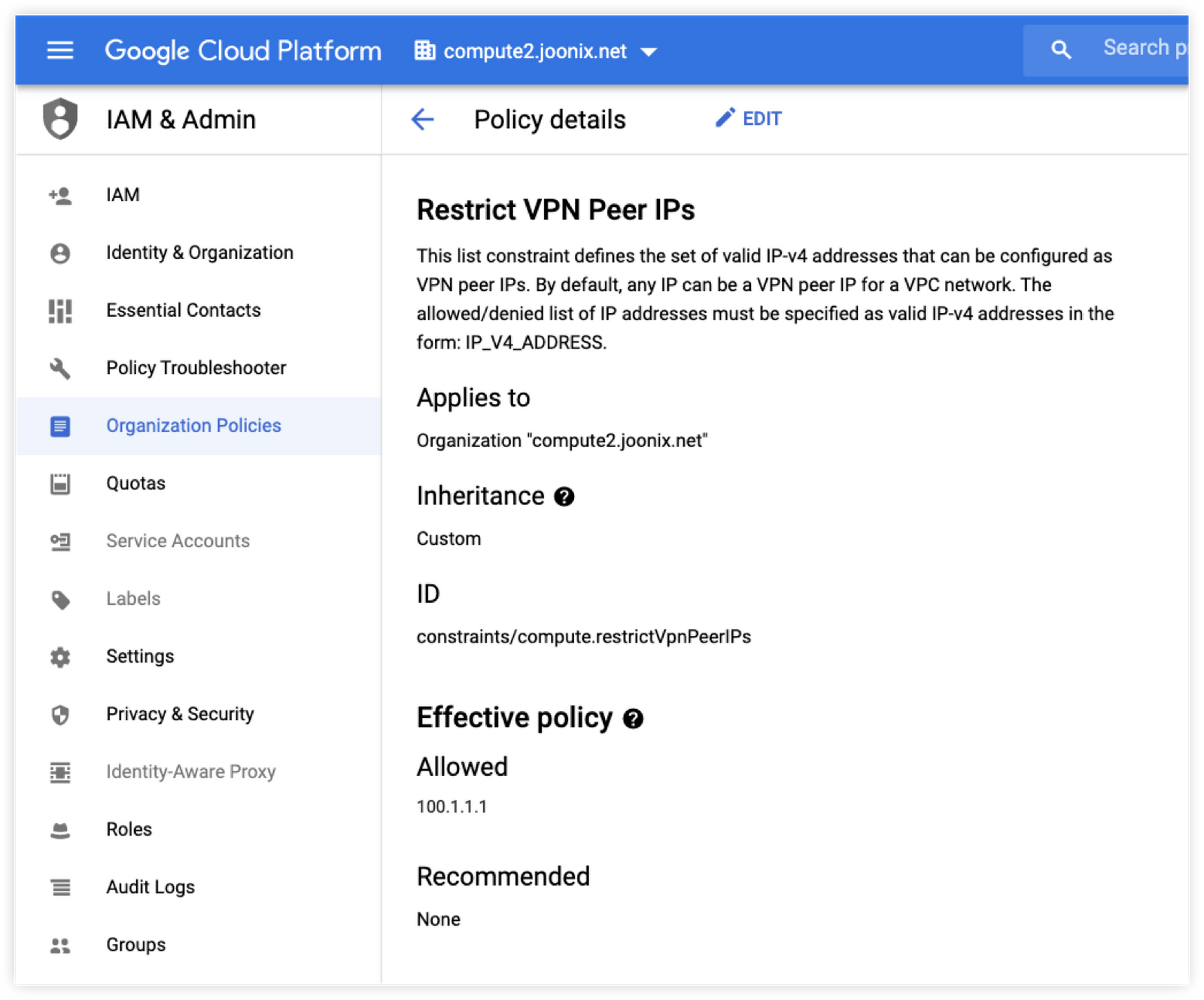Click the Google Cloud Platform logo
The width and height of the screenshot is (1204, 1000).
(243, 51)
